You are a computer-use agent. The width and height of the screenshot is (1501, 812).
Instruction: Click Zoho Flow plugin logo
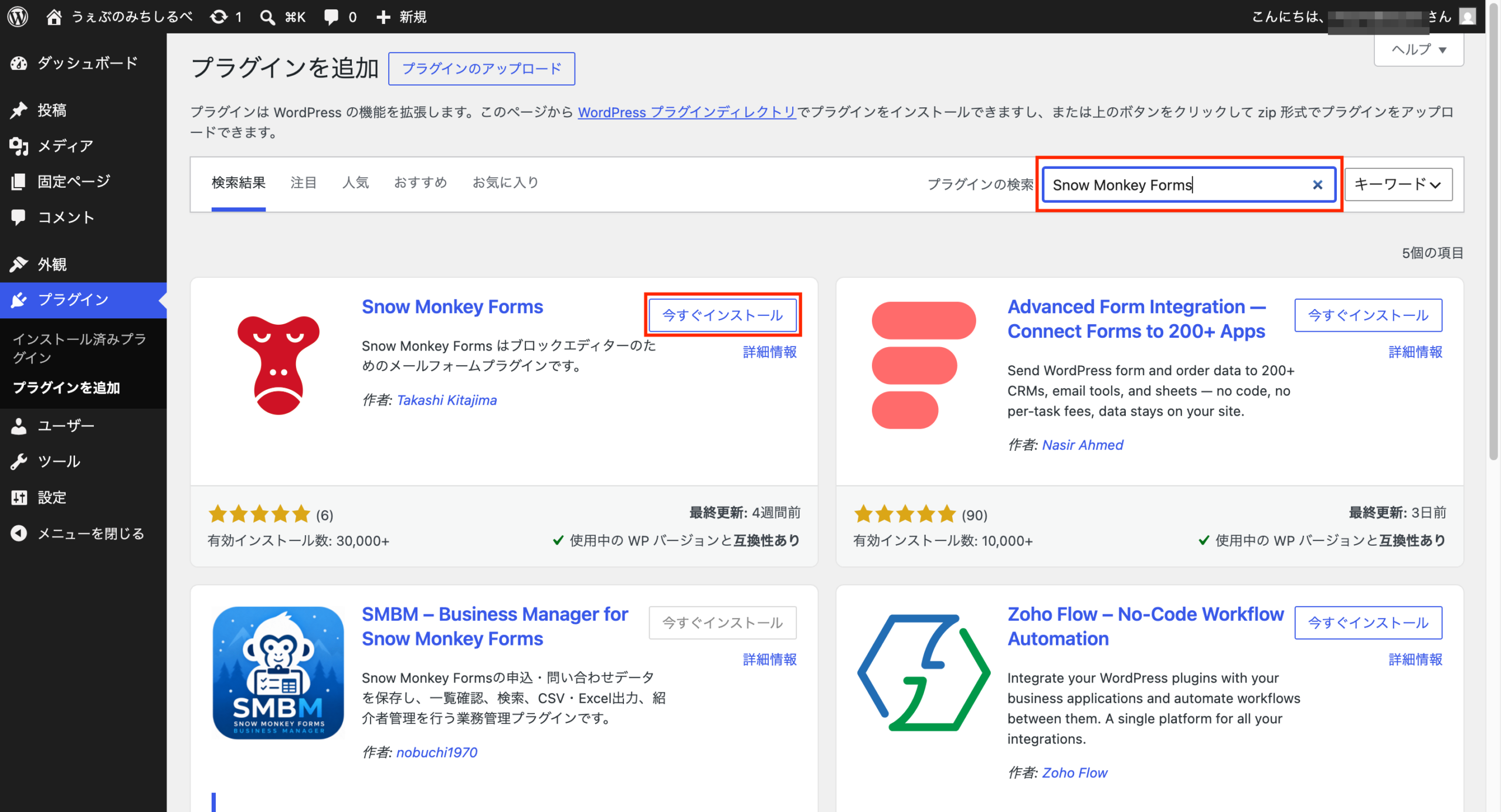coord(923,672)
